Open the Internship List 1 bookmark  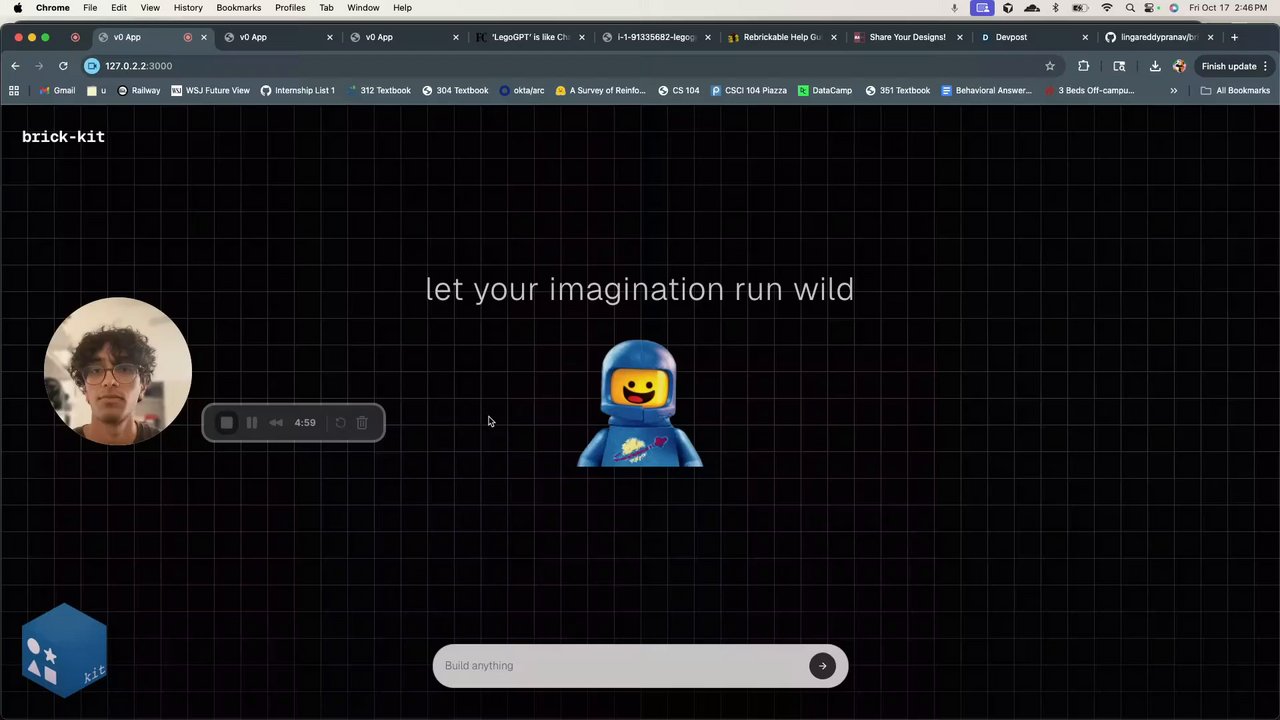pos(298,90)
